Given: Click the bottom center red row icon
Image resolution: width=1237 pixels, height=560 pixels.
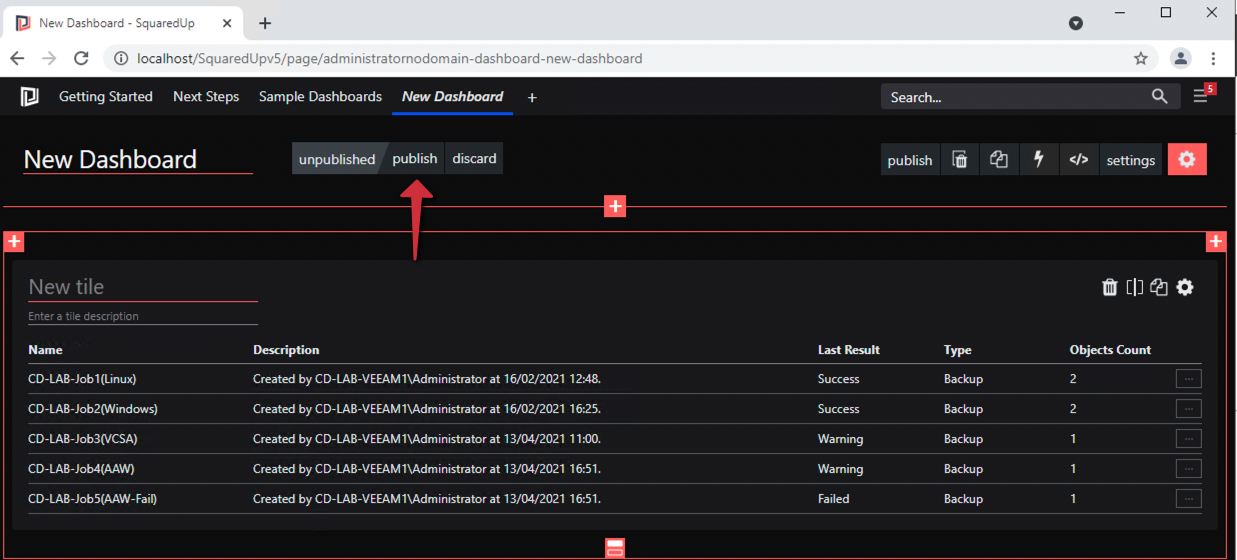Looking at the screenshot, I should 615,548.
